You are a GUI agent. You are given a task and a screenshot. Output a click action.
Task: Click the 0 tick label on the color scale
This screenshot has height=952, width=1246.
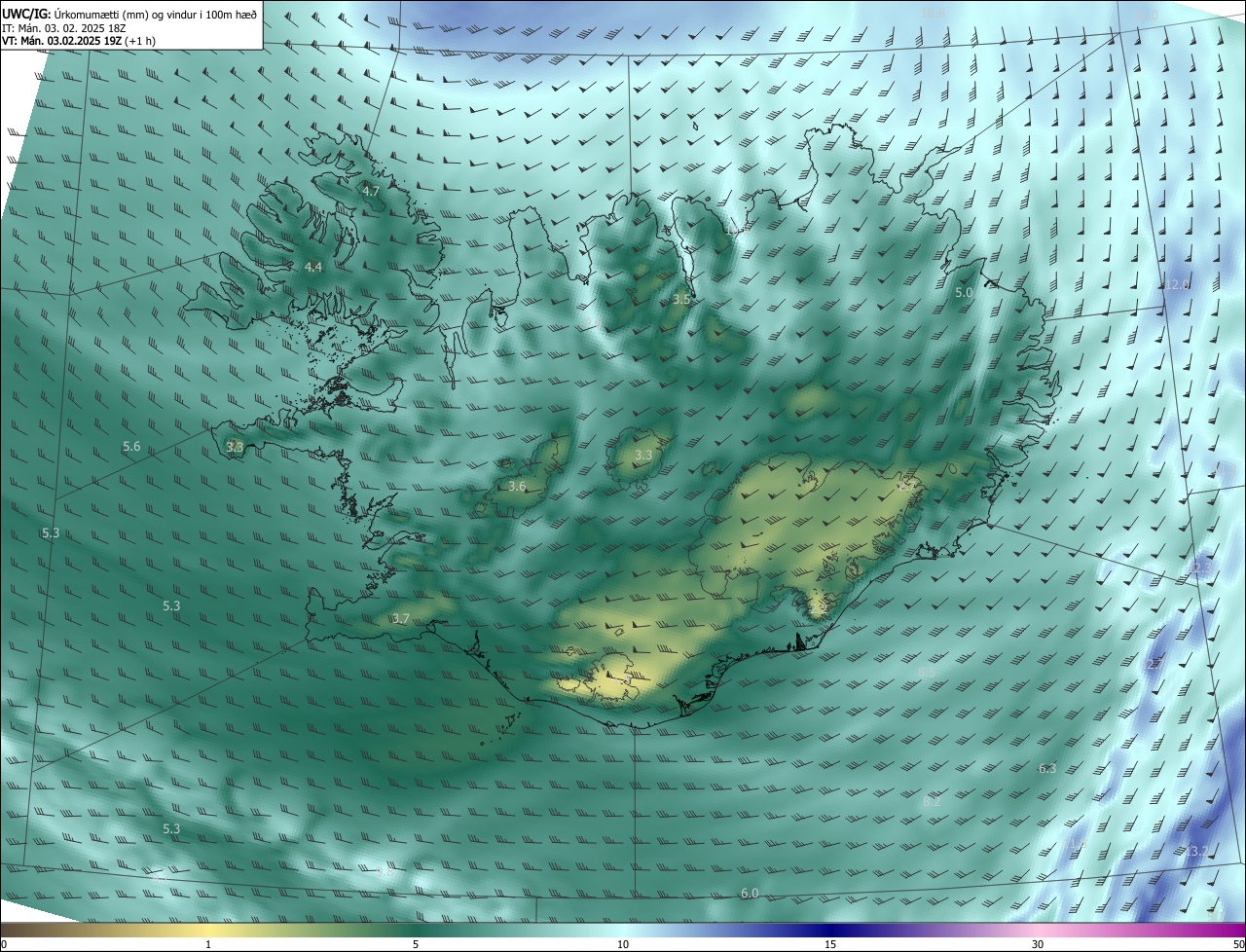[4, 945]
